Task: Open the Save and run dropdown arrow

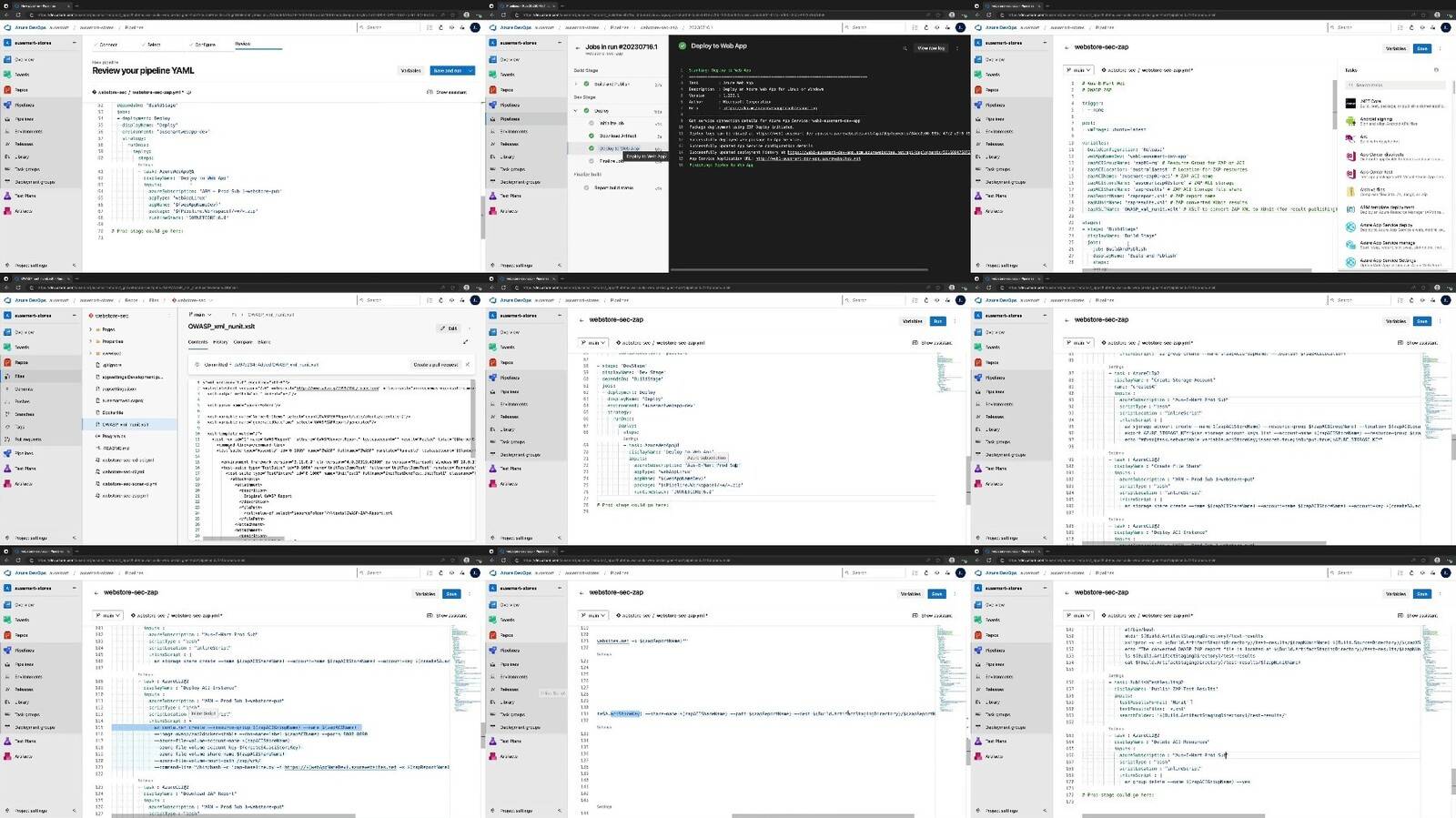Action: click(470, 70)
